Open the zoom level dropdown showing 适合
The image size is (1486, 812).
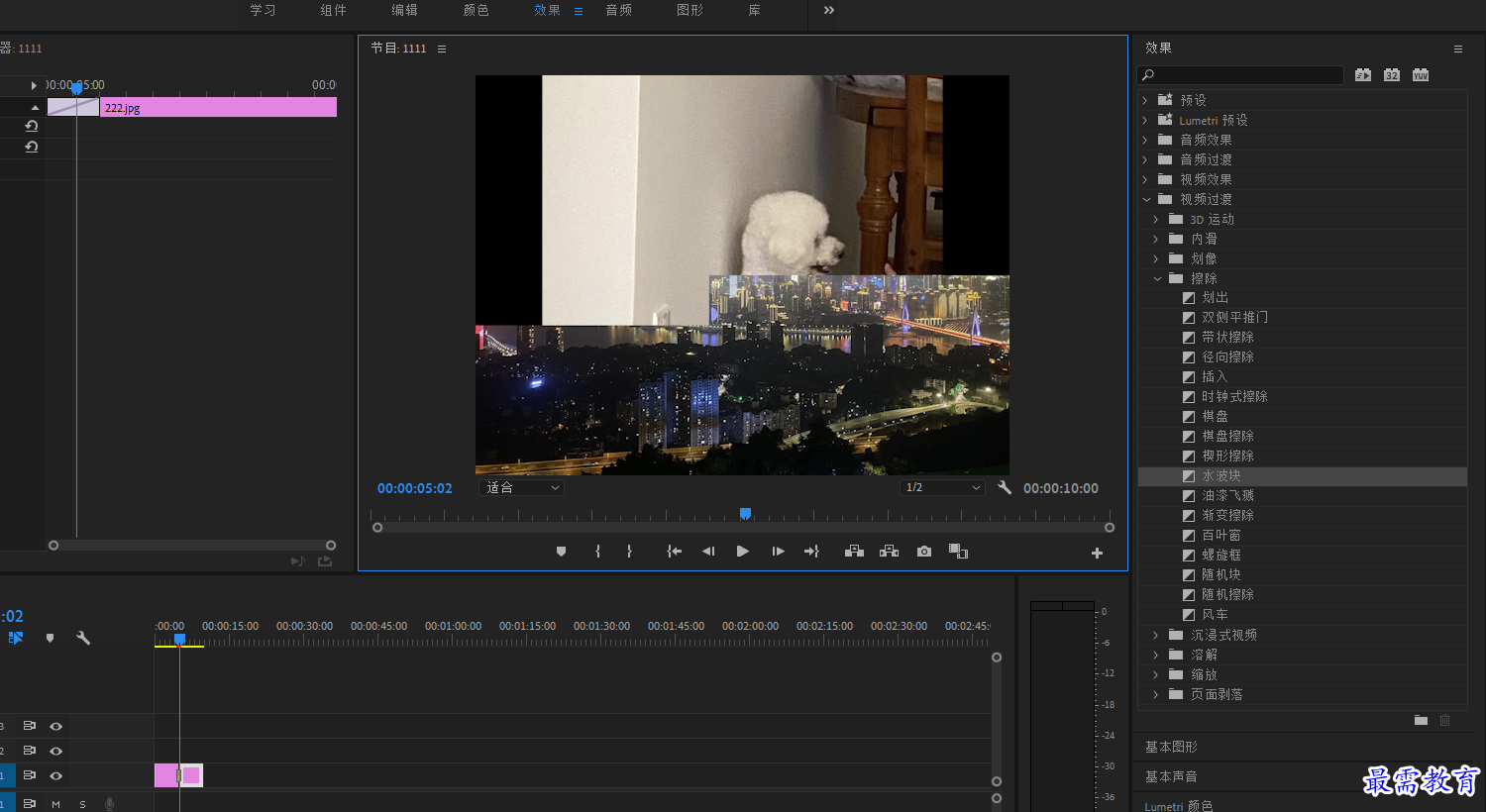pyautogui.click(x=521, y=487)
